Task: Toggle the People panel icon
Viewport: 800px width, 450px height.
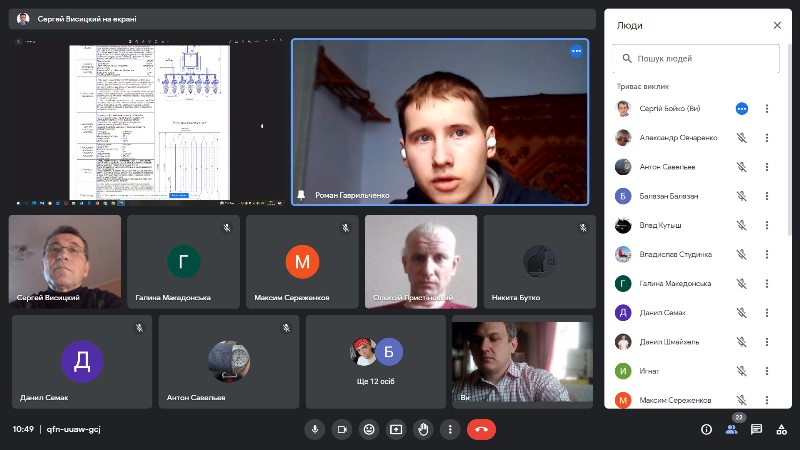Action: pos(732,429)
